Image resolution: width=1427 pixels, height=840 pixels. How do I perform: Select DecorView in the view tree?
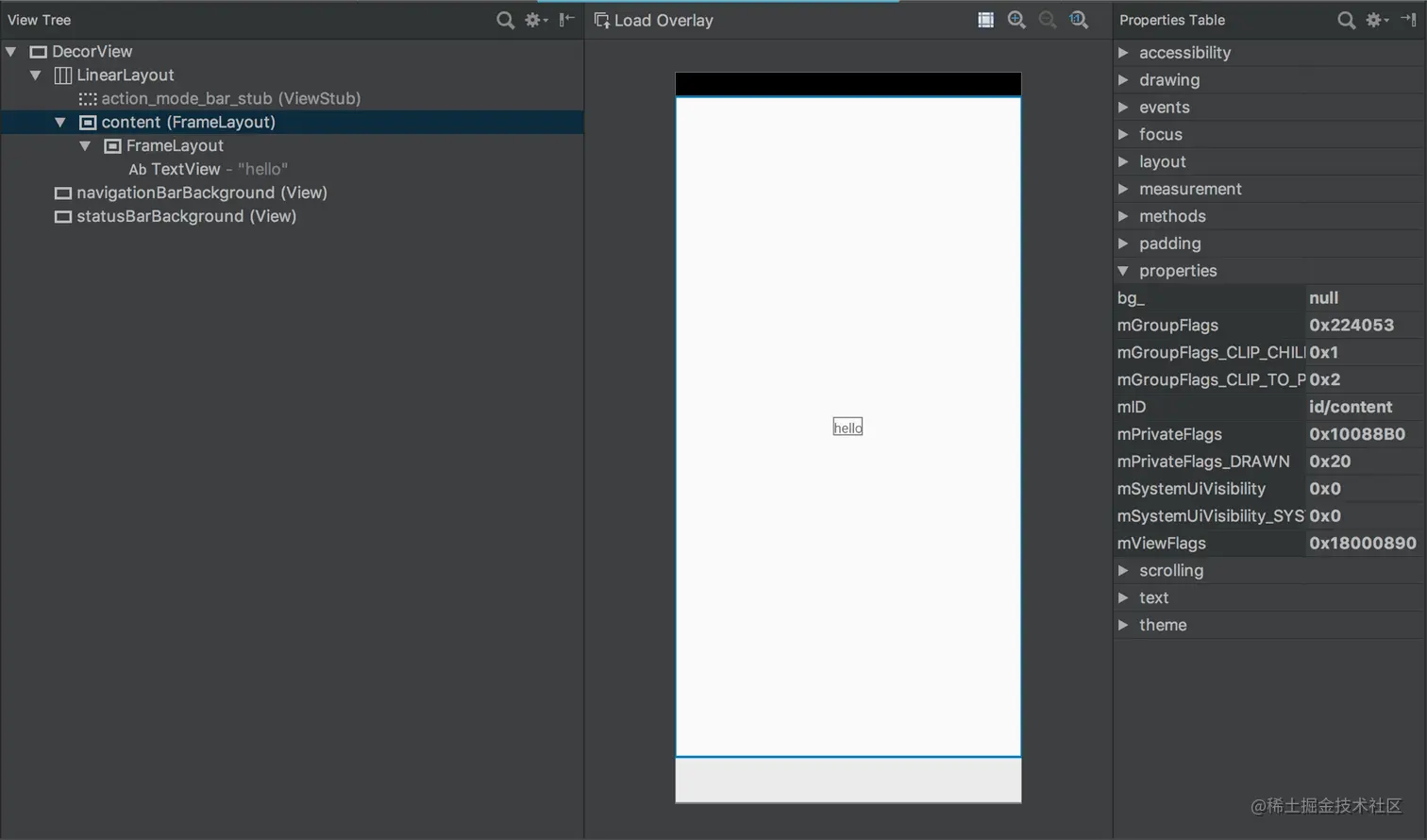coord(92,51)
